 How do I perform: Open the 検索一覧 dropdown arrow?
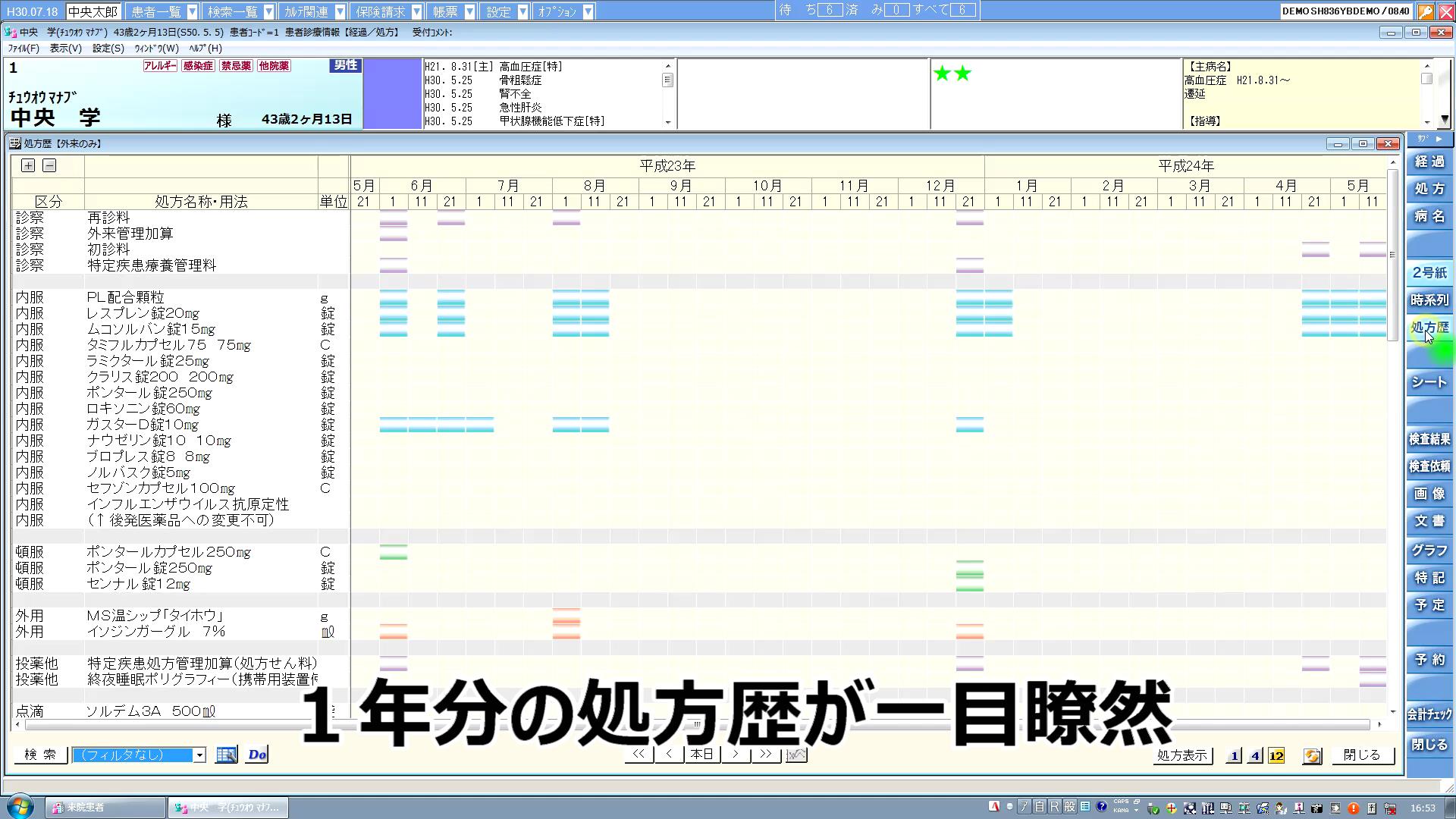(268, 11)
